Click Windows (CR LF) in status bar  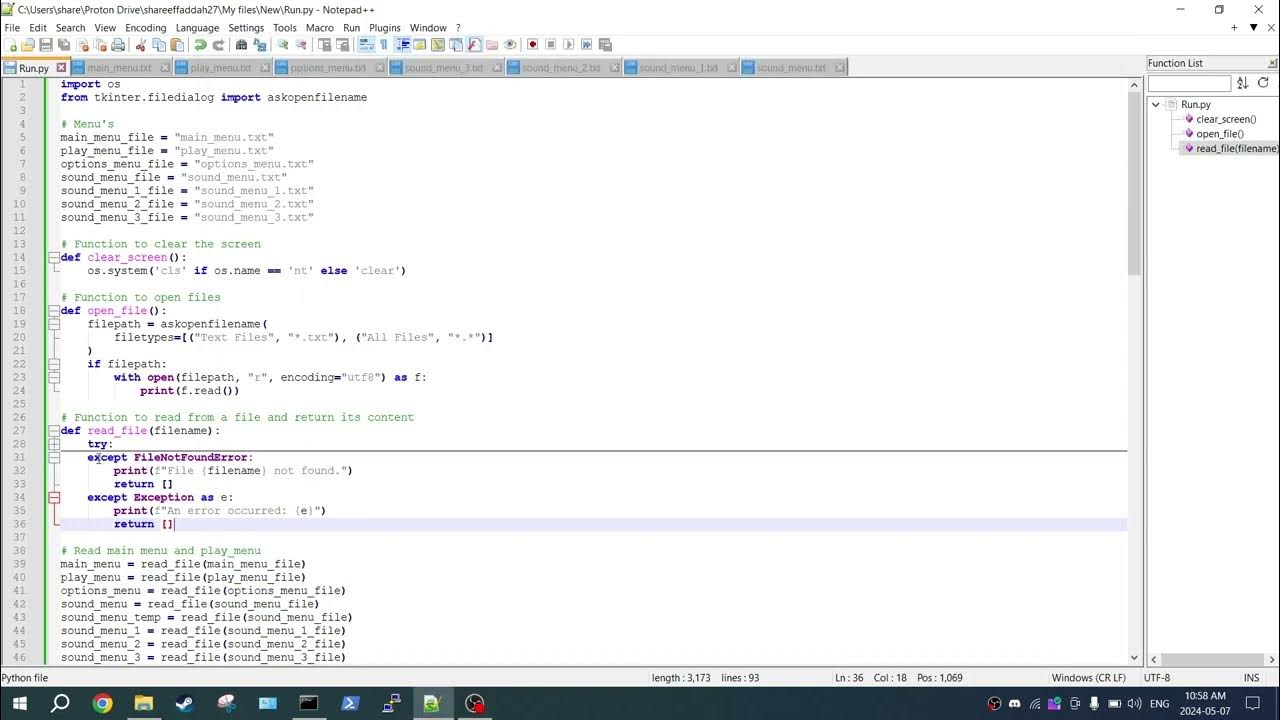pyautogui.click(x=1089, y=678)
